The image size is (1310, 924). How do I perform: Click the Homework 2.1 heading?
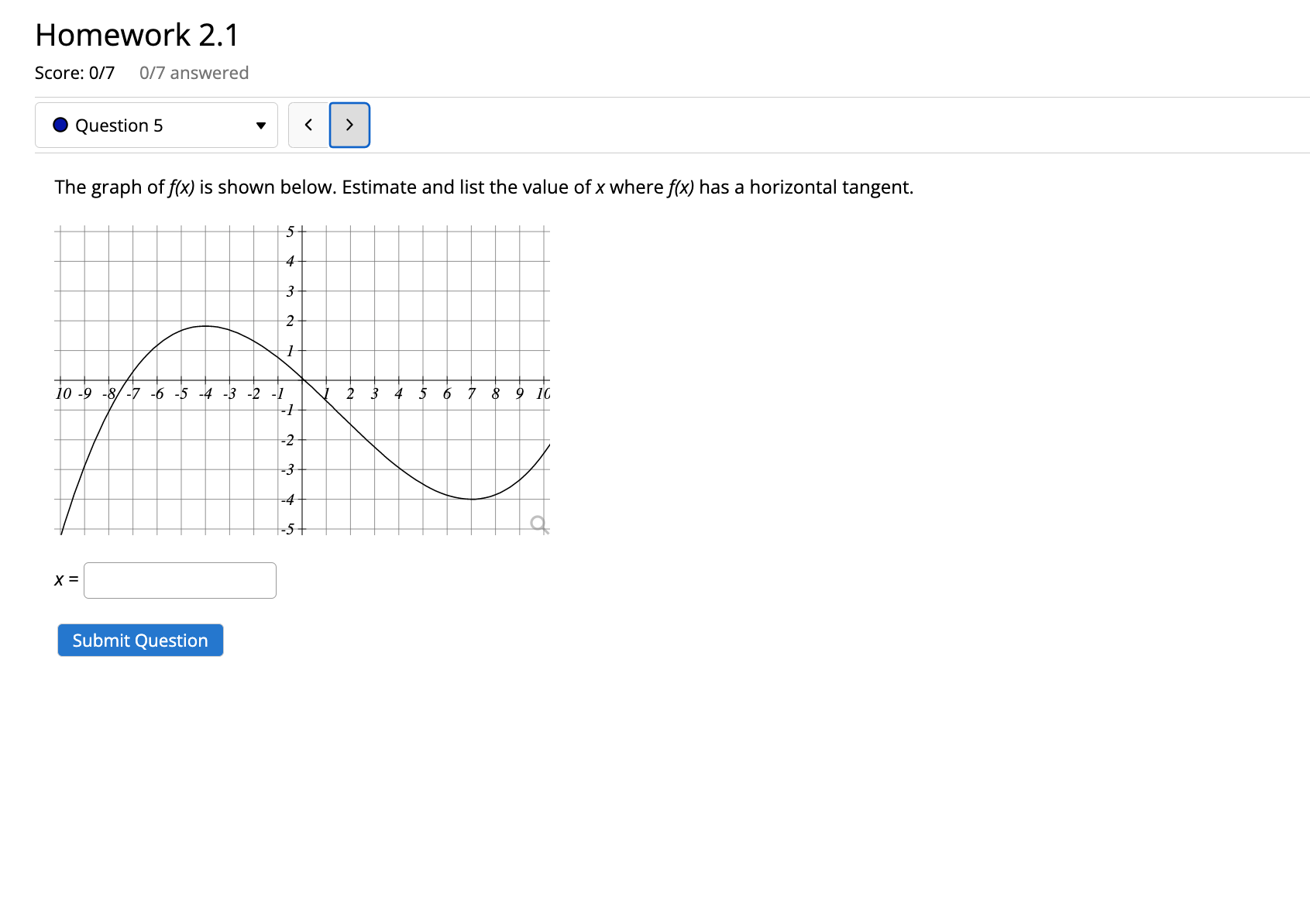(135, 34)
